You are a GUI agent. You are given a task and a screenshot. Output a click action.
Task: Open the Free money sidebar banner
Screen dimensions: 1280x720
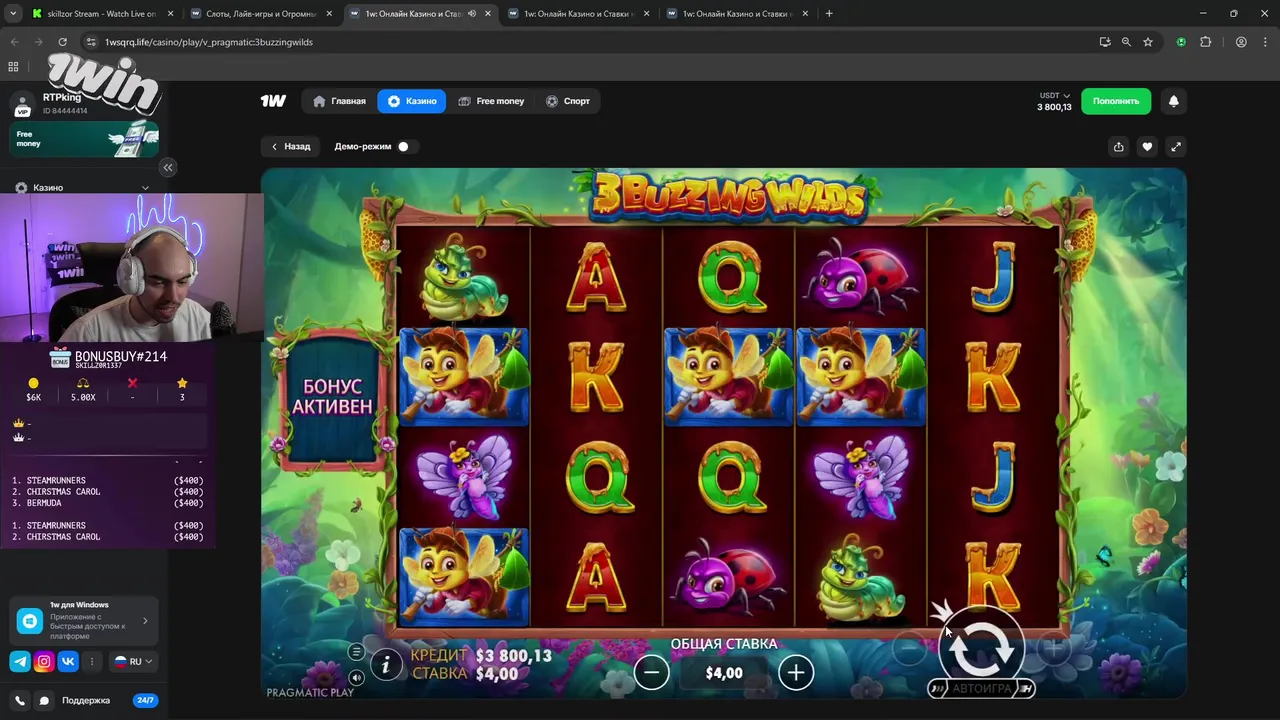point(84,139)
